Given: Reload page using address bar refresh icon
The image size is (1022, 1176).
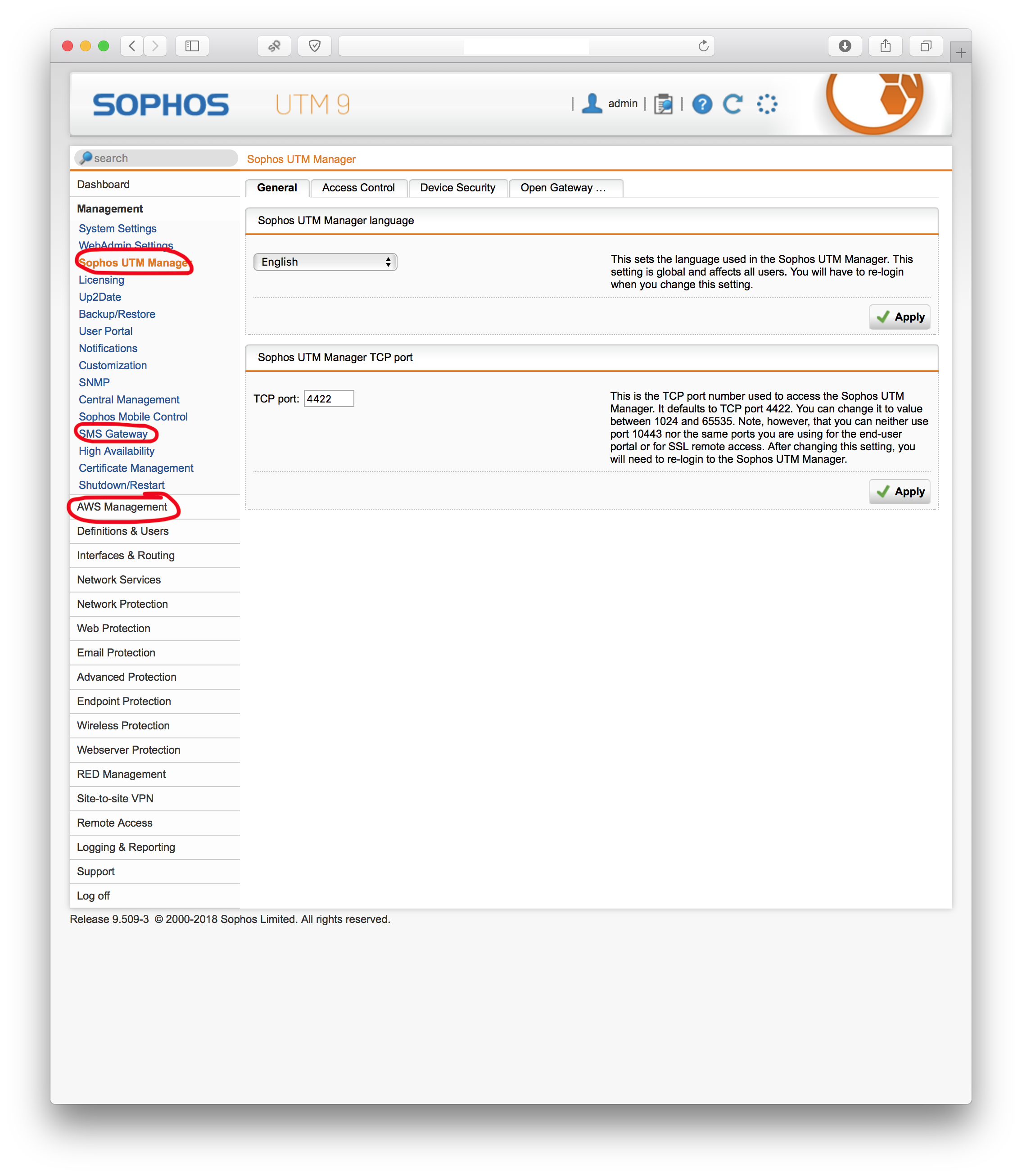Looking at the screenshot, I should point(703,45).
